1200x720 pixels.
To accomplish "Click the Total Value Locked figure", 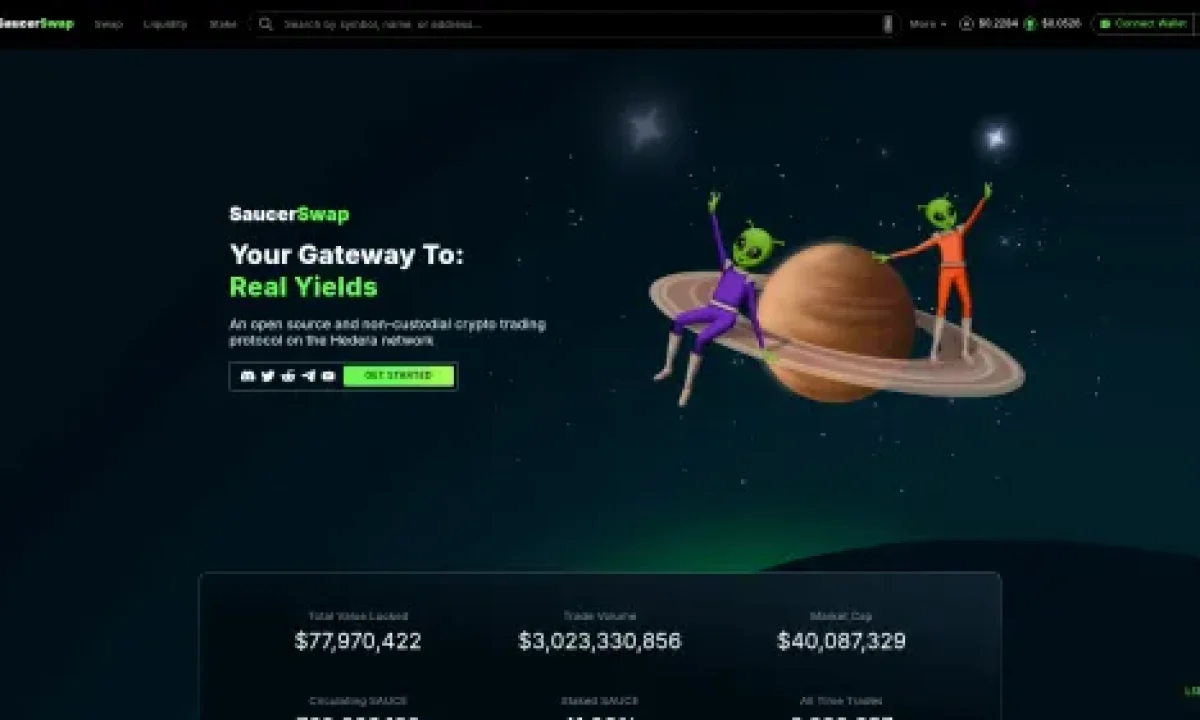I will [x=358, y=642].
